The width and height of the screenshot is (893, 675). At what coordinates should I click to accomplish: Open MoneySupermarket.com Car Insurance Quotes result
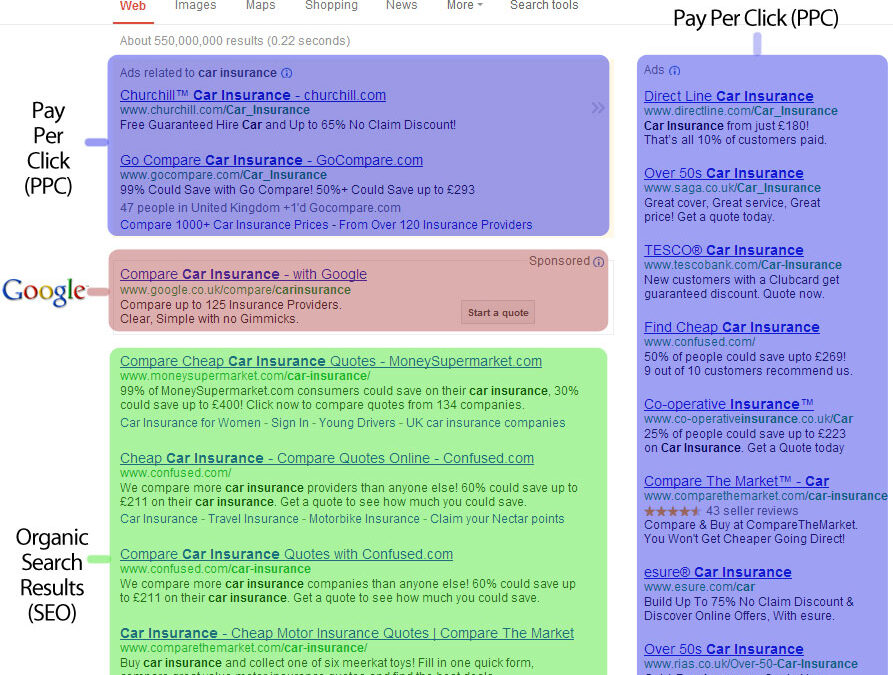tap(331, 361)
